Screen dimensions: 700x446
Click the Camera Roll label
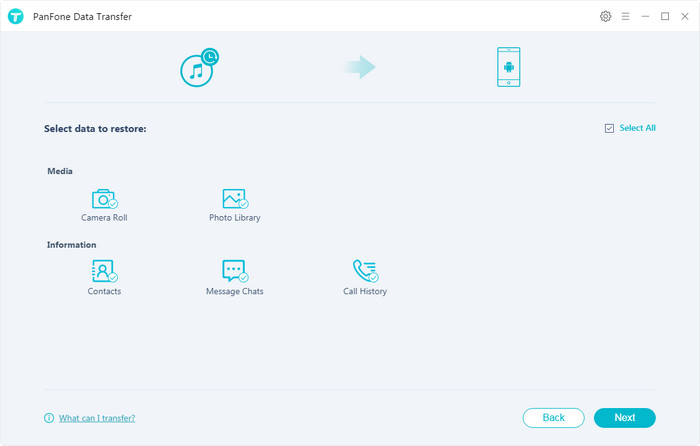click(x=104, y=218)
